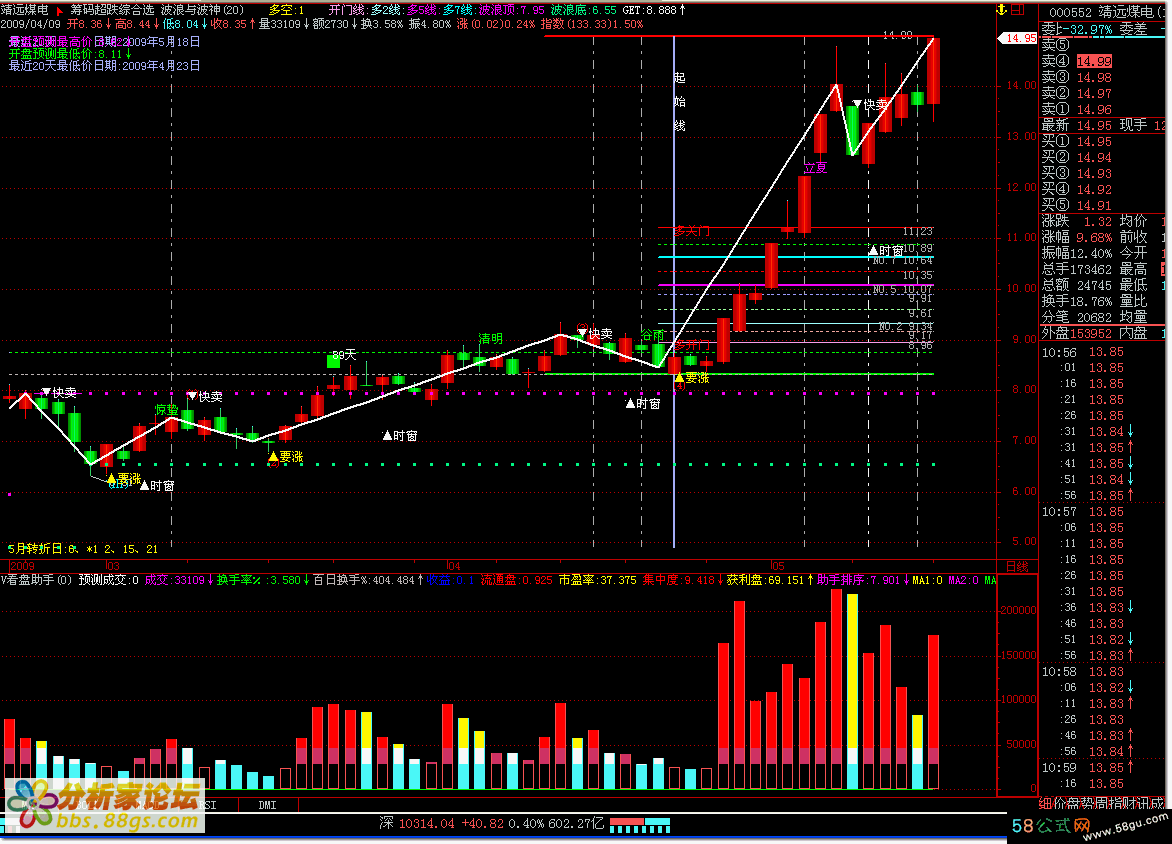Select the 快卖 sell signal near the 14.00 peak
The width and height of the screenshot is (1172, 844).
click(x=870, y=105)
